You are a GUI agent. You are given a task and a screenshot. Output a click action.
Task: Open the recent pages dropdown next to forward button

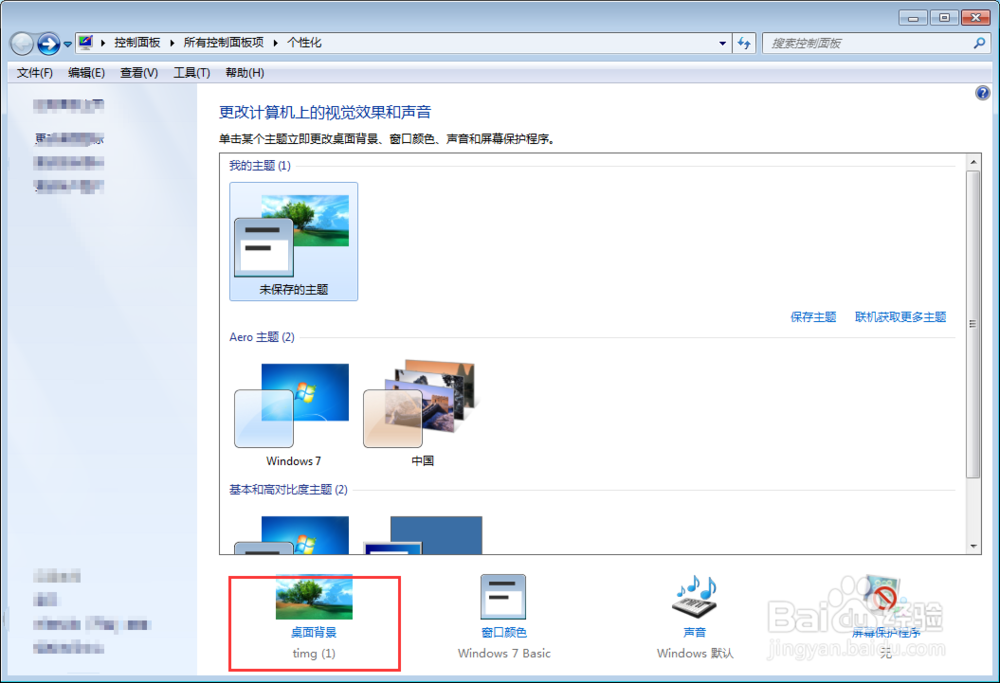pyautogui.click(x=66, y=43)
